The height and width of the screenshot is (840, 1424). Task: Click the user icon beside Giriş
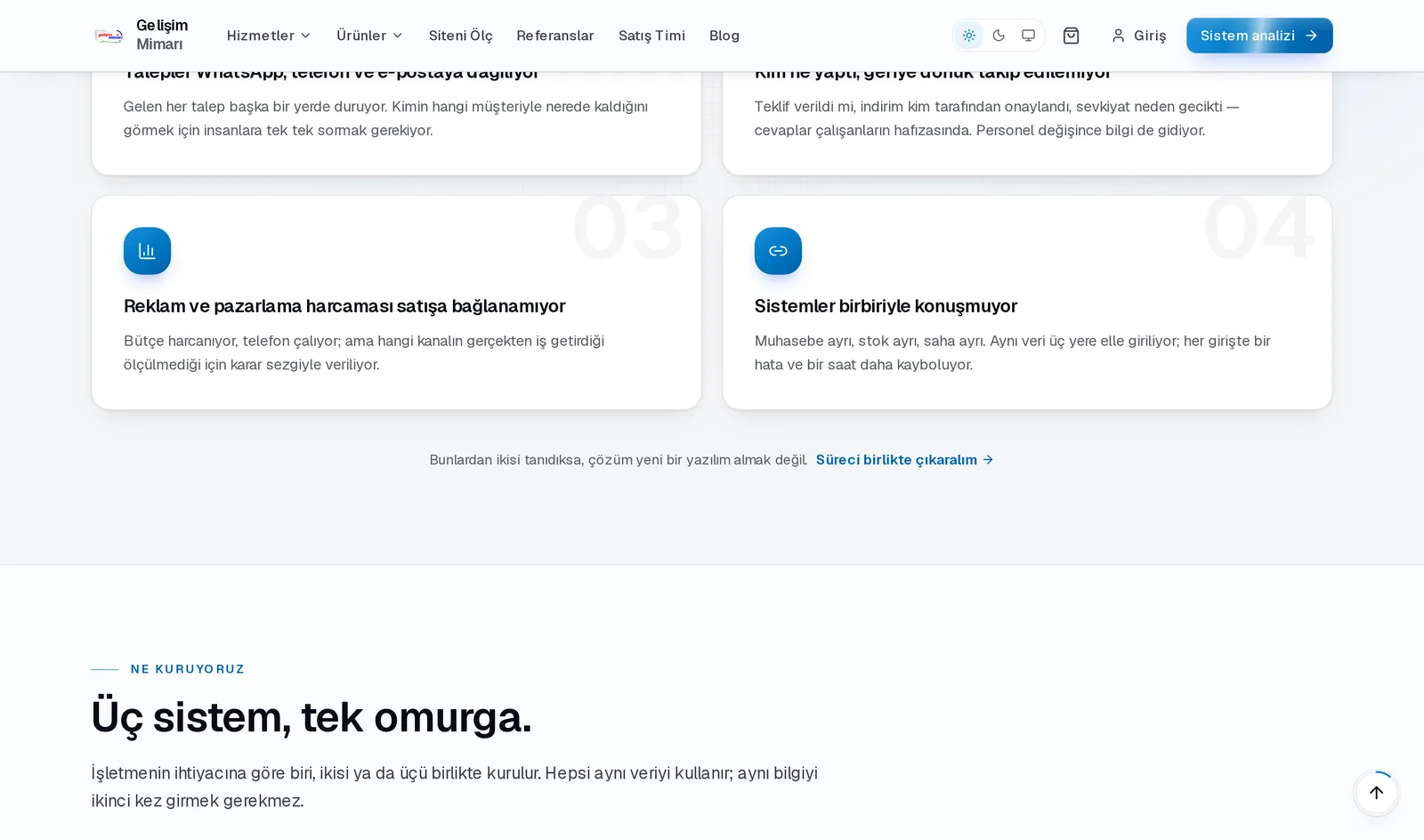pyautogui.click(x=1118, y=36)
